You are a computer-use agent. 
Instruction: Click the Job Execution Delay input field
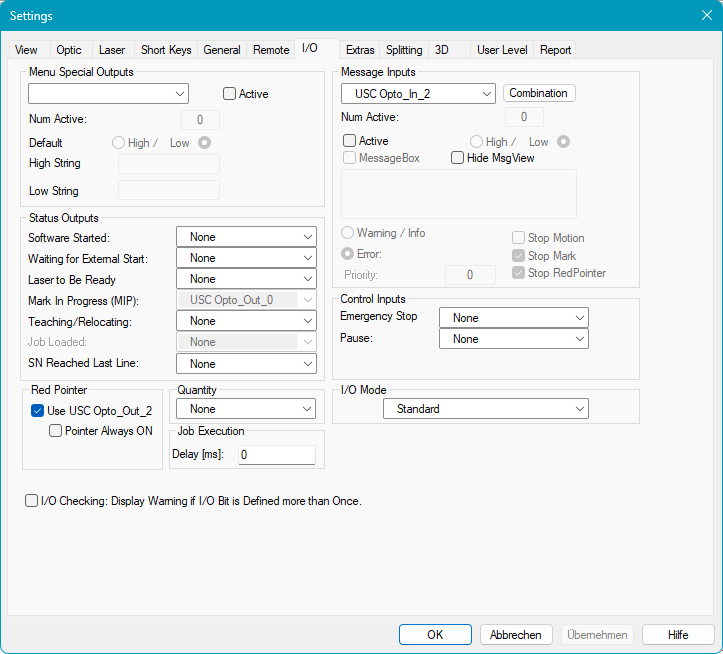(276, 455)
